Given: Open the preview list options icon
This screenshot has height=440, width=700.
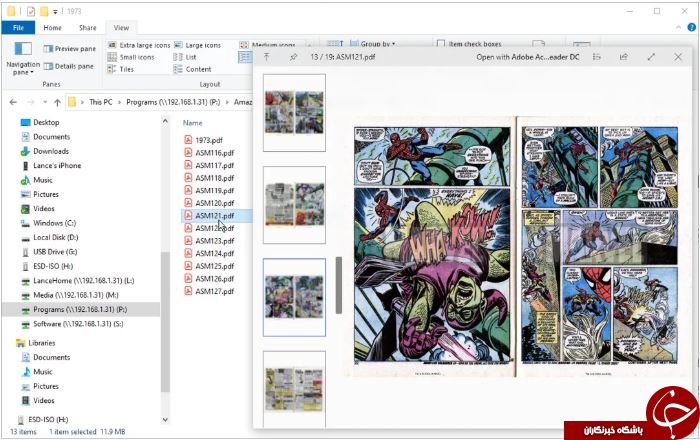Looking at the screenshot, I should coord(596,57).
